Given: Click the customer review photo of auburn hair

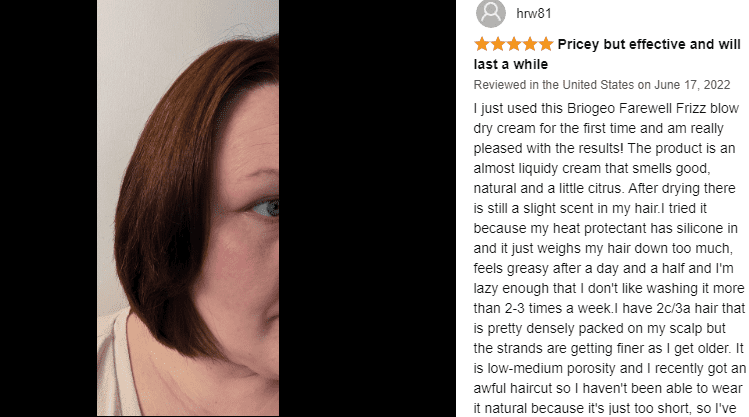Looking at the screenshot, I should pos(188,208).
